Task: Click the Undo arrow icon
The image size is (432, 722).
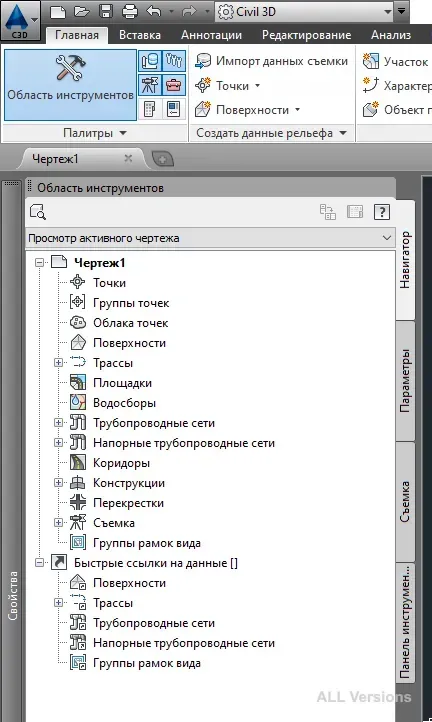Action: [x=154, y=12]
